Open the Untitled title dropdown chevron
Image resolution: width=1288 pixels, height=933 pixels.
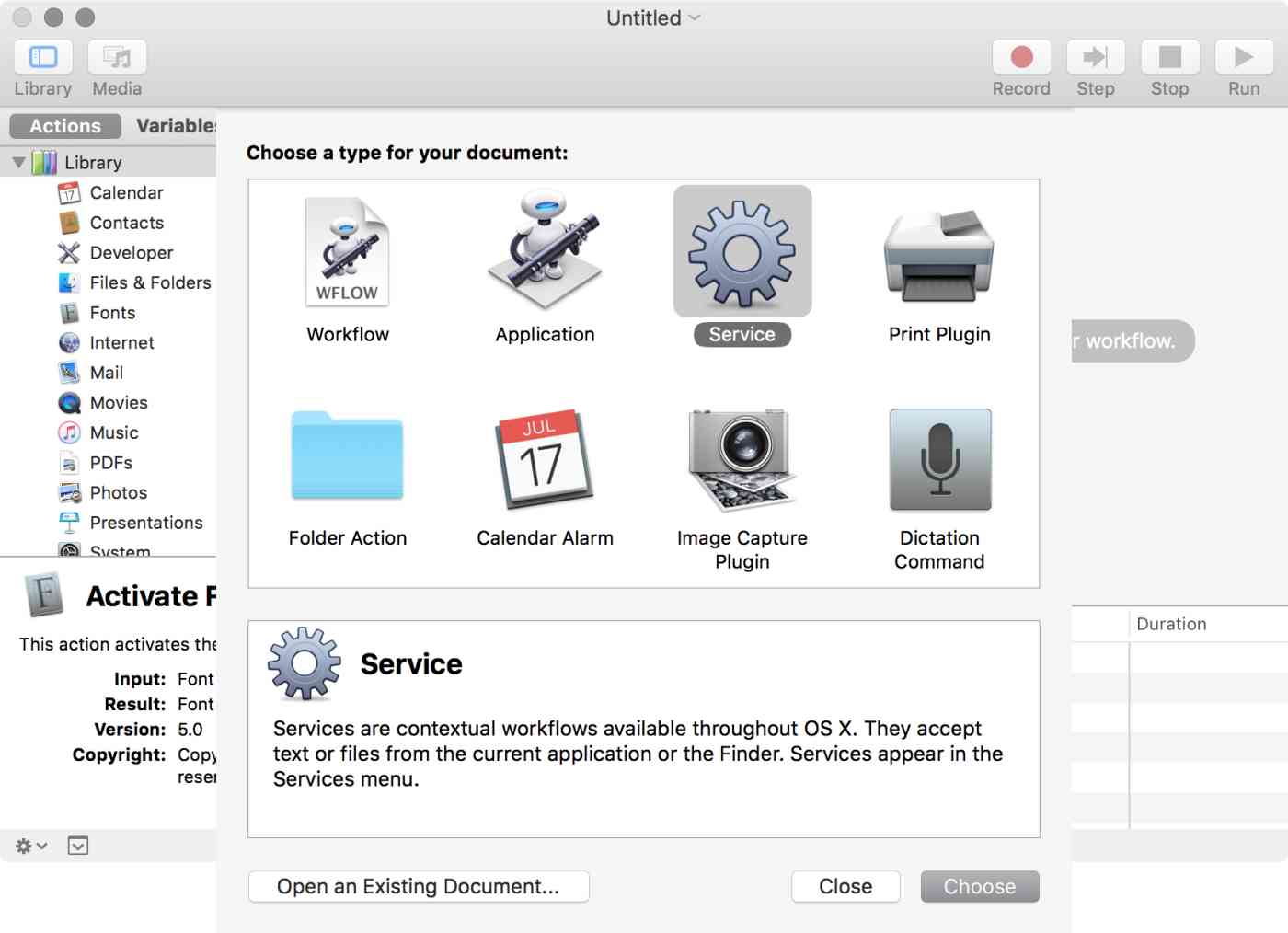tap(695, 17)
